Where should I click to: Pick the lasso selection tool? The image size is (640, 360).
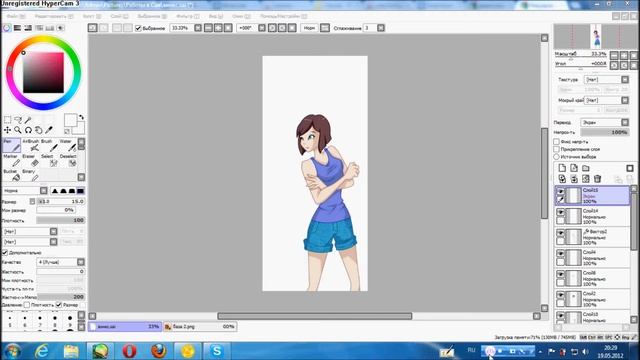[x=18, y=120]
